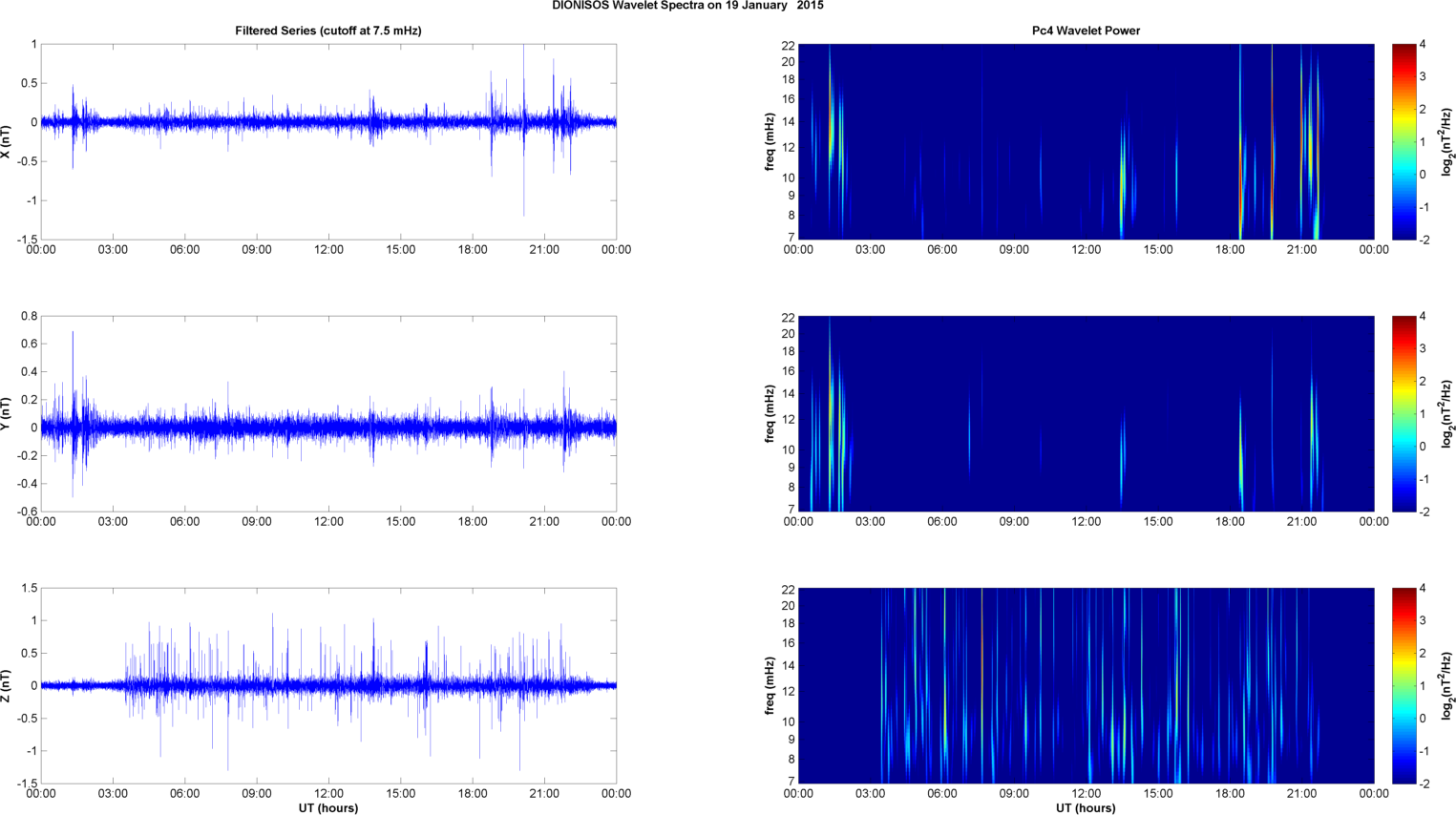Click the top Pc4 wavelet spectrogram
1456x815 pixels.
point(1086,141)
